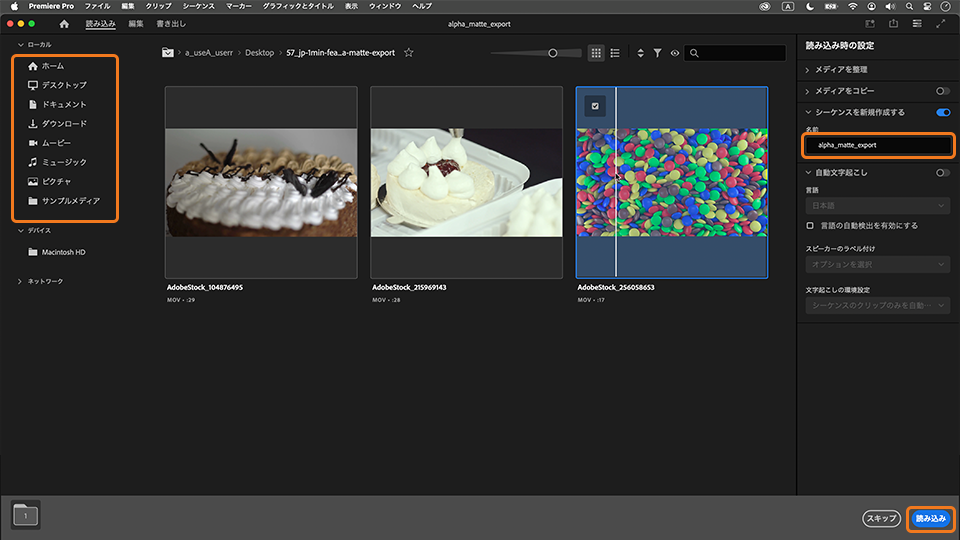Click the filter funnel icon
Image resolution: width=960 pixels, height=540 pixels.
pyautogui.click(x=657, y=53)
